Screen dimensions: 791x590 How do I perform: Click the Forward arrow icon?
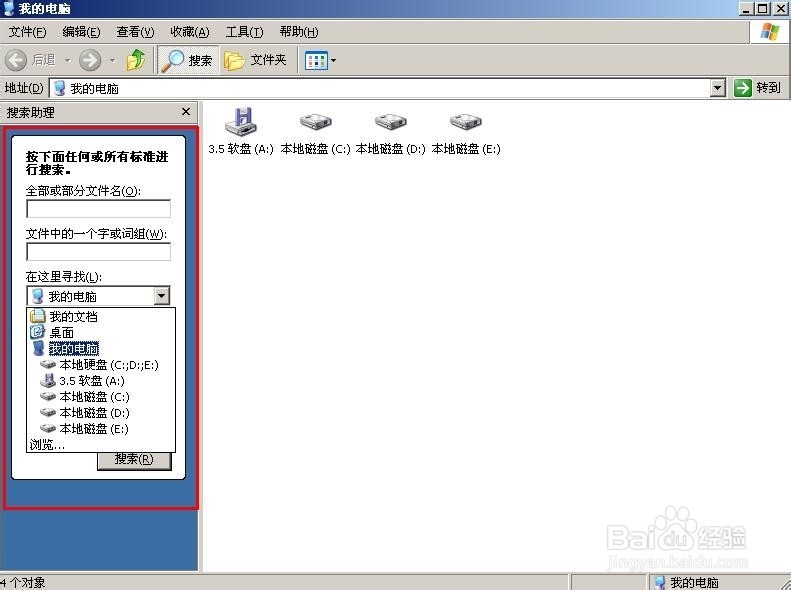[90, 61]
